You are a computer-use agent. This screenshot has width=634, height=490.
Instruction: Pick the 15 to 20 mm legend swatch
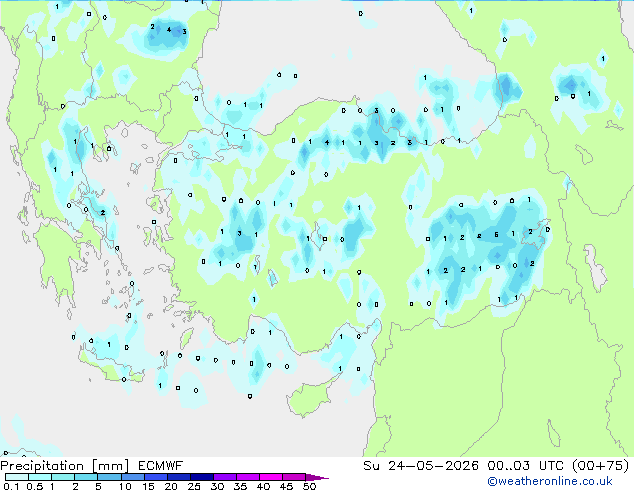(155, 477)
